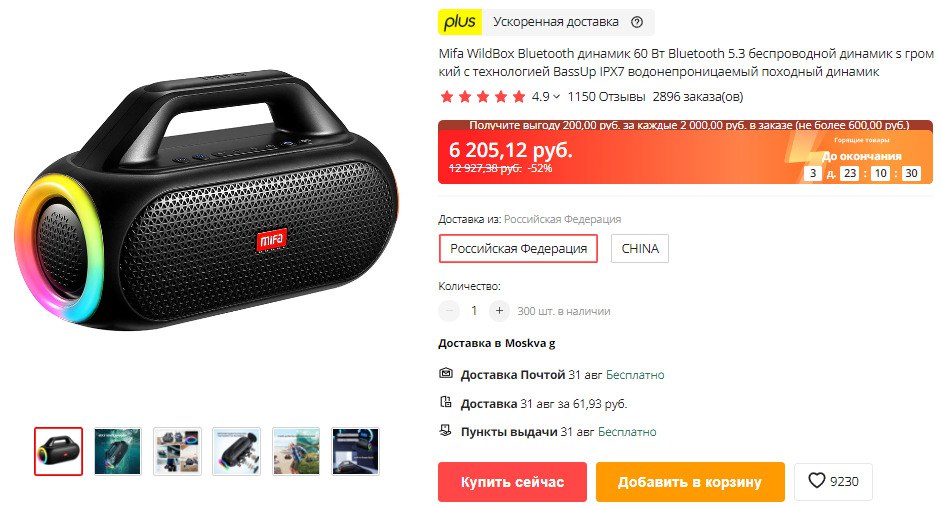Select the first speaker thumbnail

(58, 451)
